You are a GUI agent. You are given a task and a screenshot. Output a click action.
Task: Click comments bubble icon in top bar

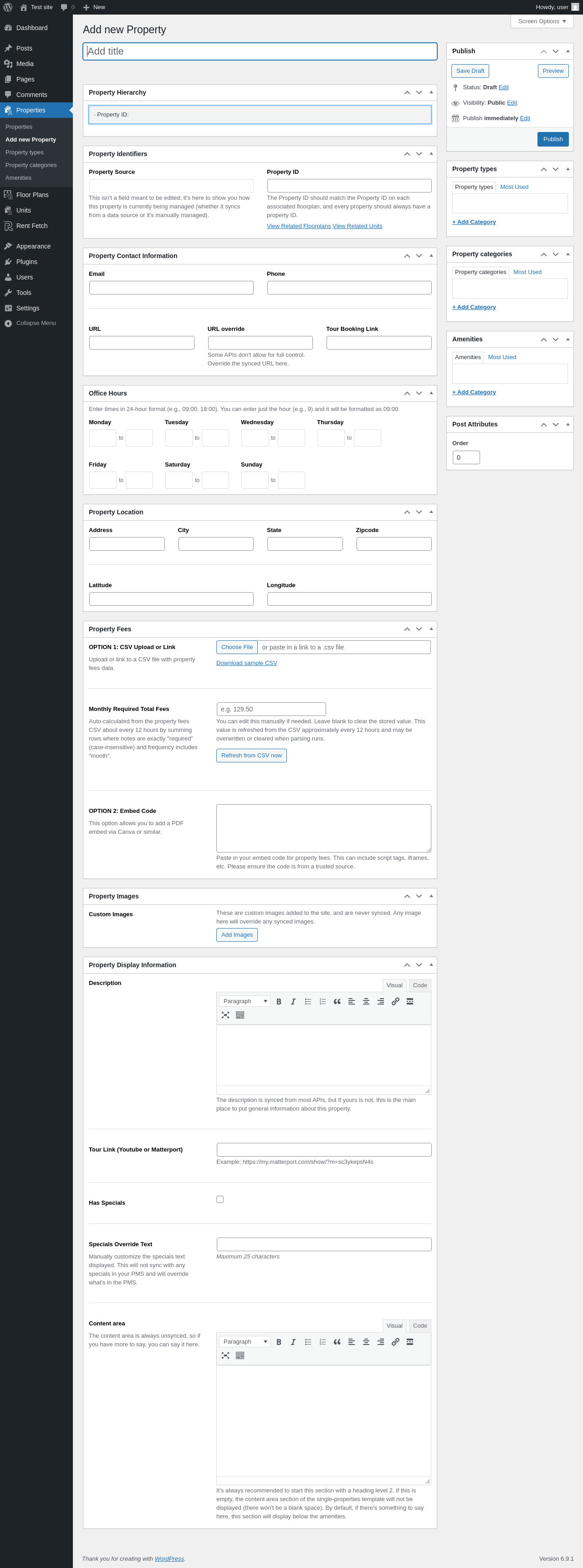tap(64, 7)
